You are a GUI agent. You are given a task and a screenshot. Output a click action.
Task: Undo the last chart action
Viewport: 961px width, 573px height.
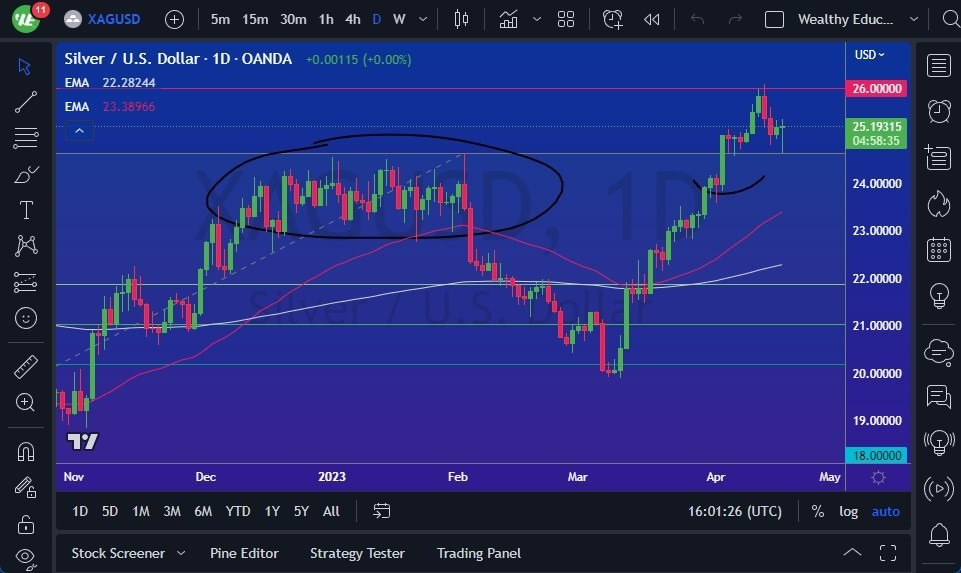[697, 20]
